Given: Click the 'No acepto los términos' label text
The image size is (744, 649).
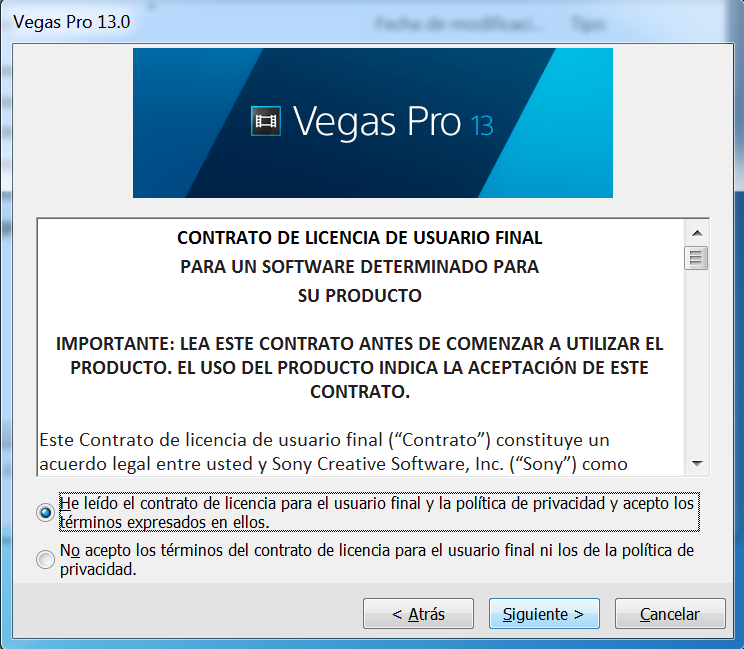Looking at the screenshot, I should coord(377,559).
